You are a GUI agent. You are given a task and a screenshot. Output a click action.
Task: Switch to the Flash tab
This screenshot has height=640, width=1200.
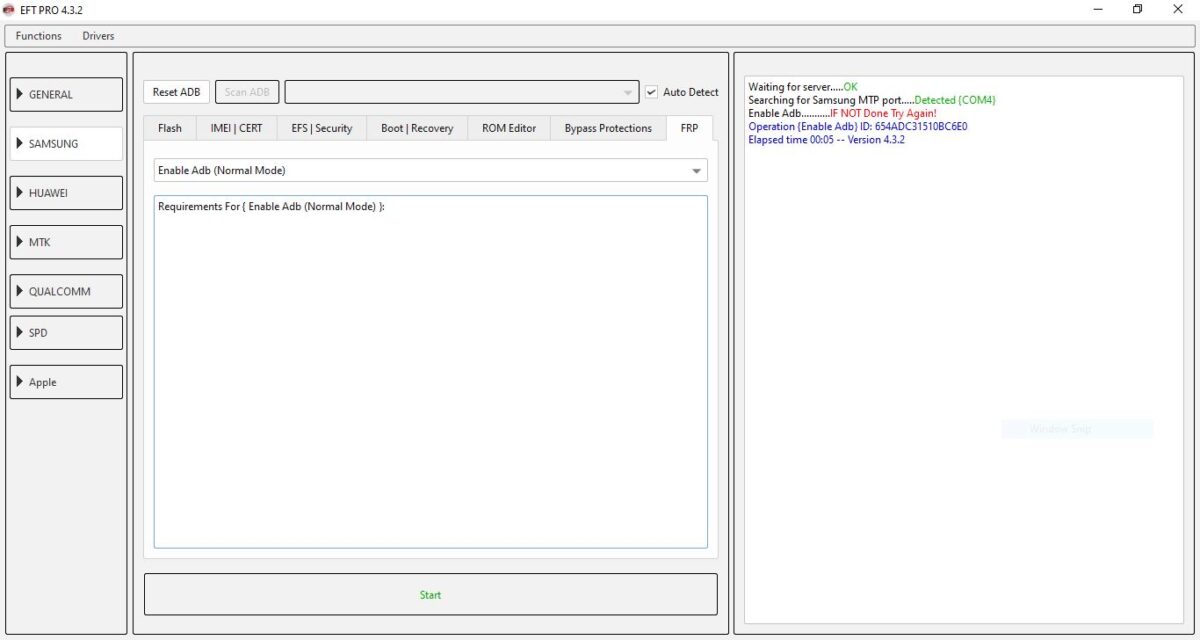[169, 128]
